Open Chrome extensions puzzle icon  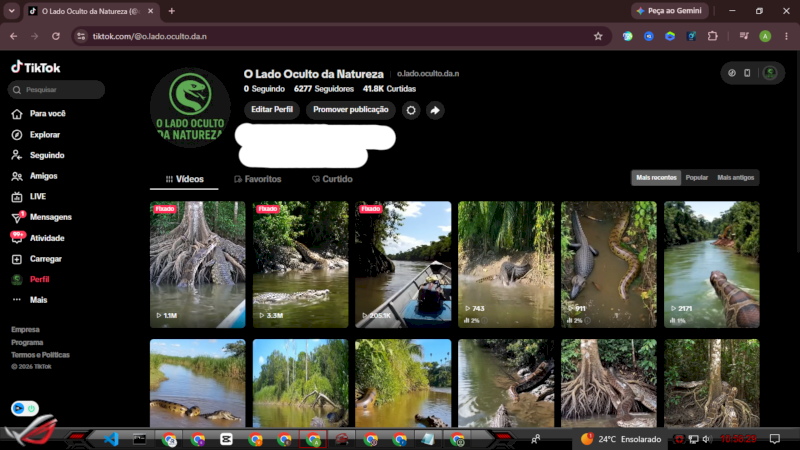tap(712, 36)
